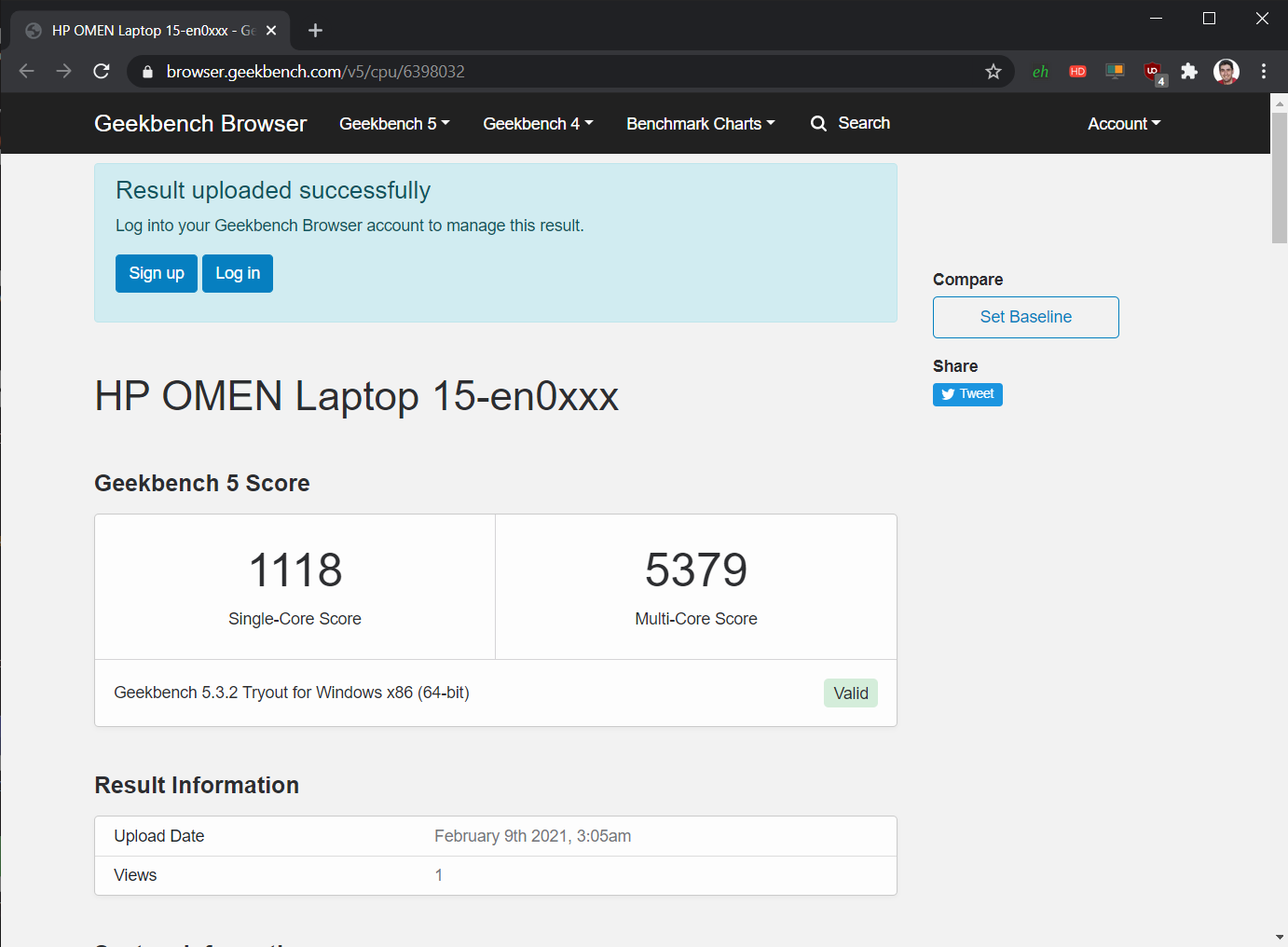This screenshot has width=1288, height=947.
Task: Open the uBlock Origin extension icon
Action: [1154, 73]
